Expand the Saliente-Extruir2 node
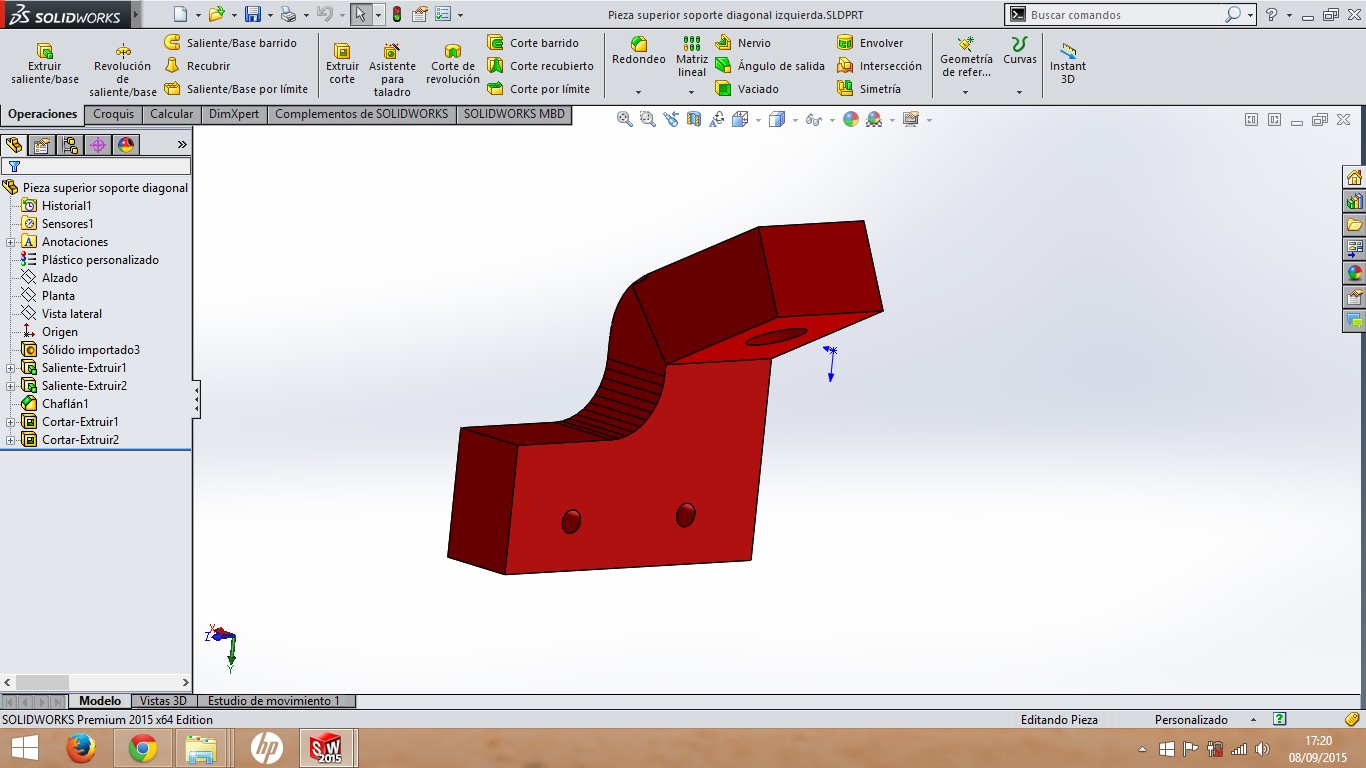 pos(10,386)
